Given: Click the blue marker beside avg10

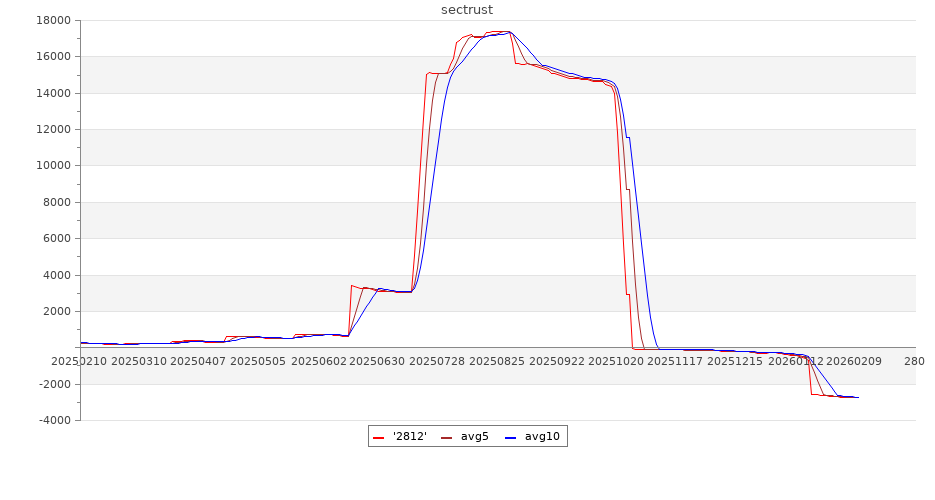Looking at the screenshot, I should [511, 438].
